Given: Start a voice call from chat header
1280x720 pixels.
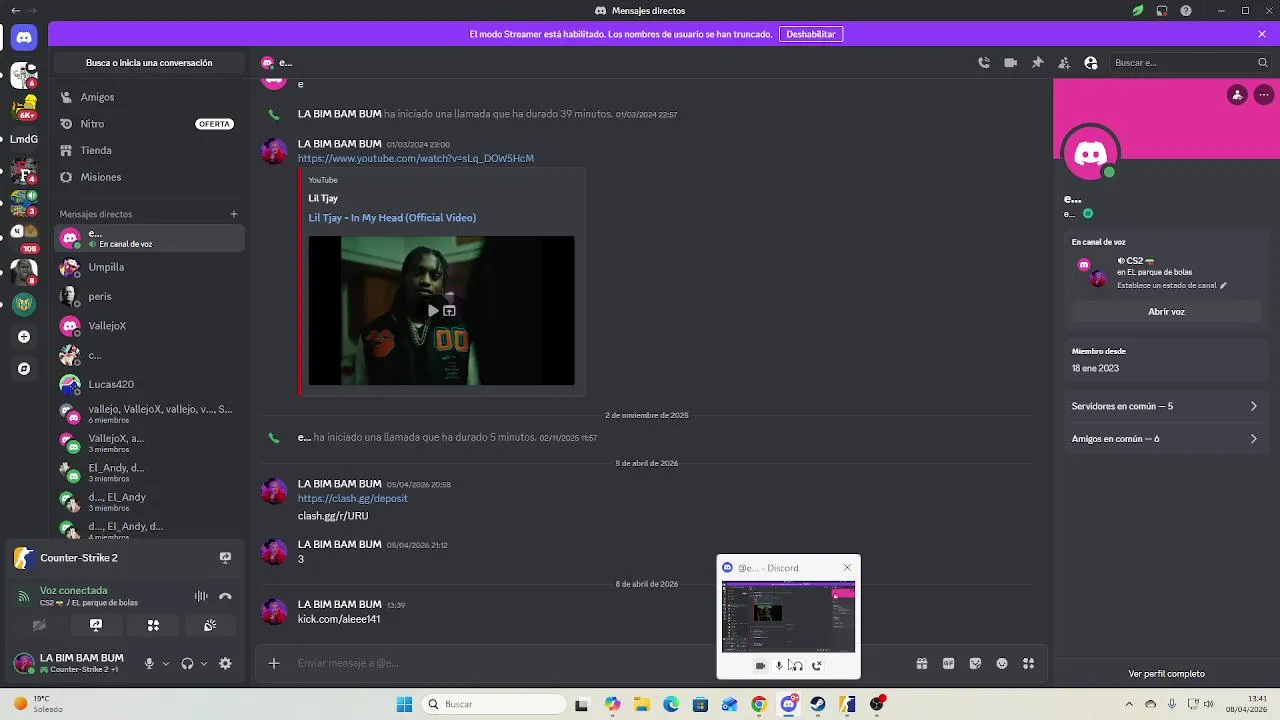Looking at the screenshot, I should (x=984, y=62).
